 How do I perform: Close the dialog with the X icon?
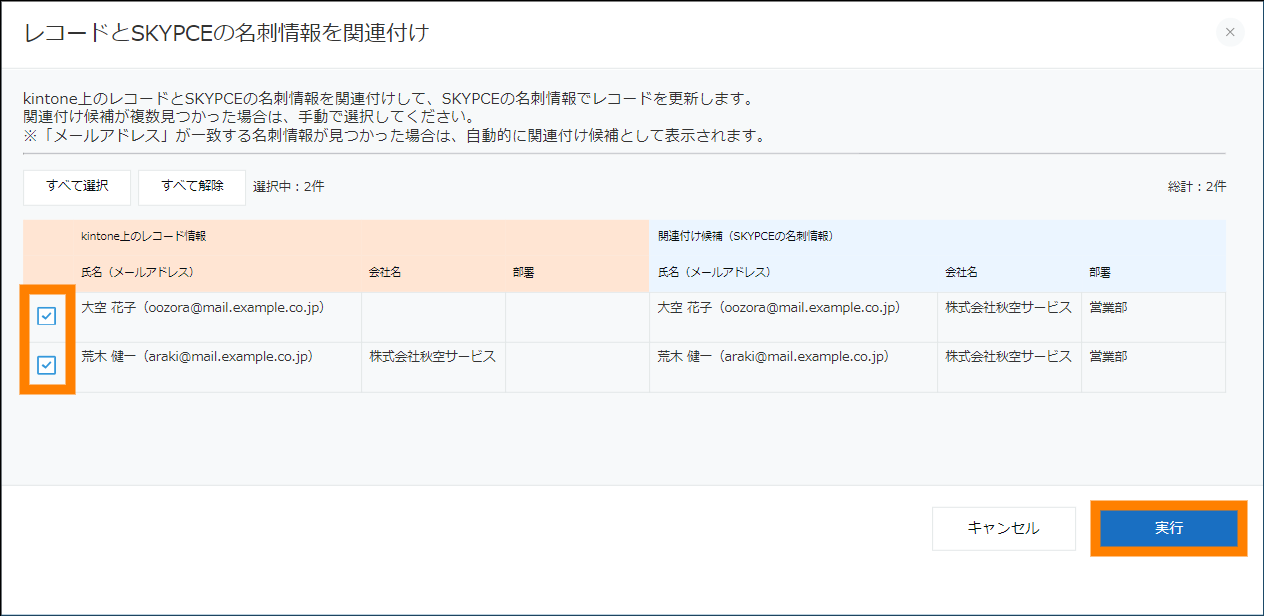point(1230,32)
